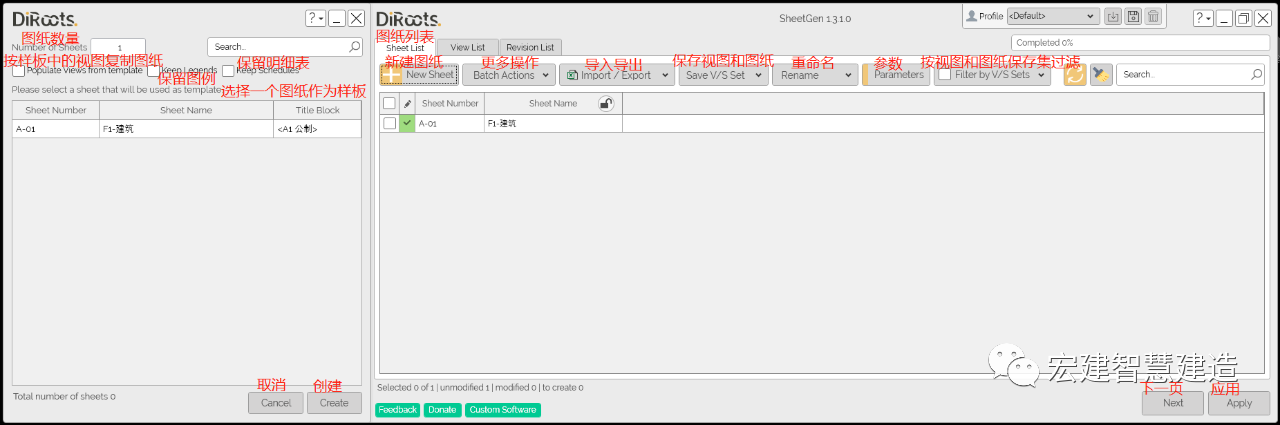Click the magnifier icon in main search box
The height and width of the screenshot is (425, 1280).
pyautogui.click(x=1257, y=74)
